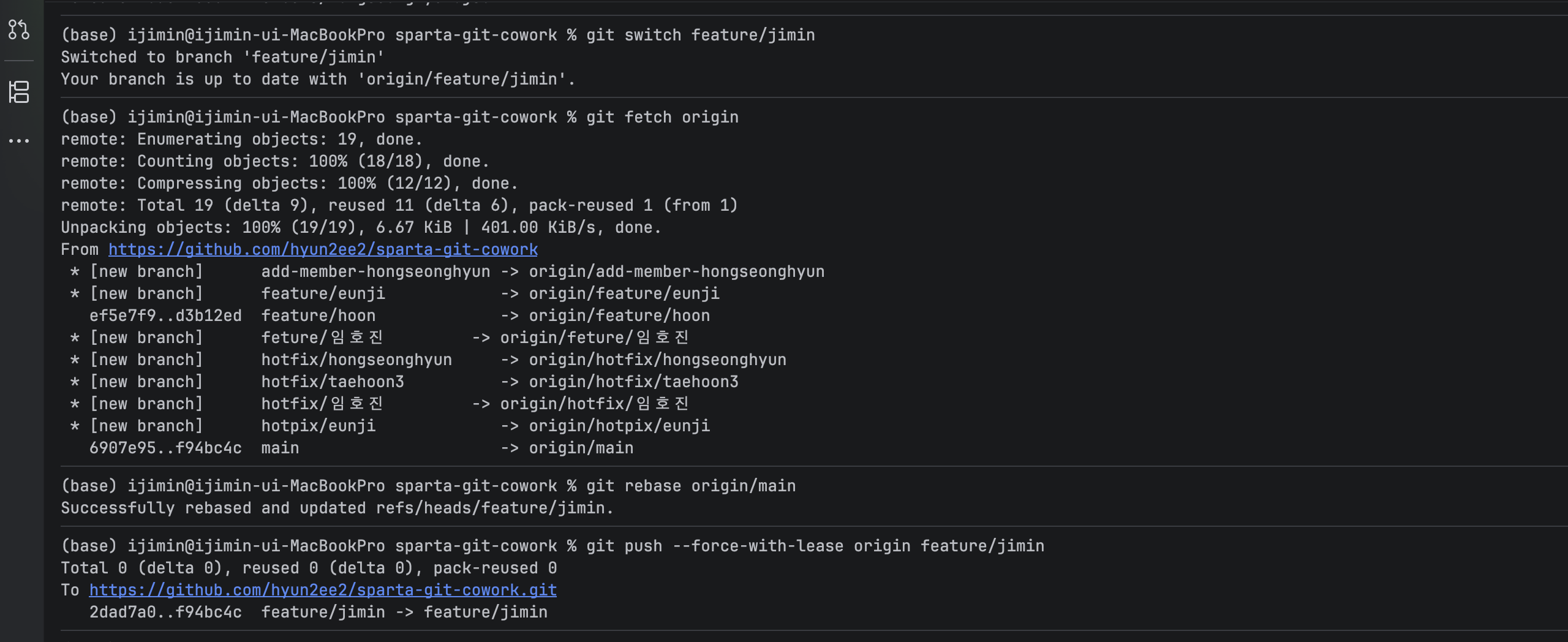Open the Structure tool window
The width and height of the screenshot is (1568, 642).
pos(19,92)
